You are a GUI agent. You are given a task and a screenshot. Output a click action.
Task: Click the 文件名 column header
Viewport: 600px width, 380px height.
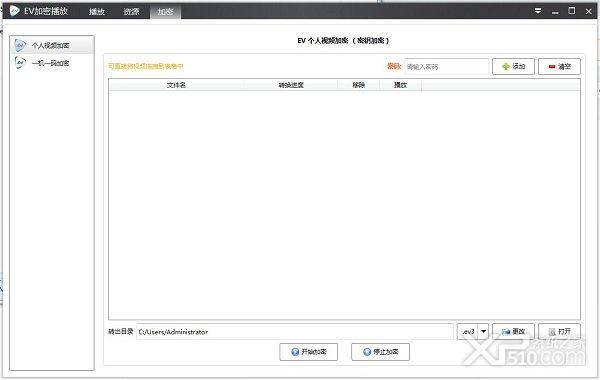point(176,85)
